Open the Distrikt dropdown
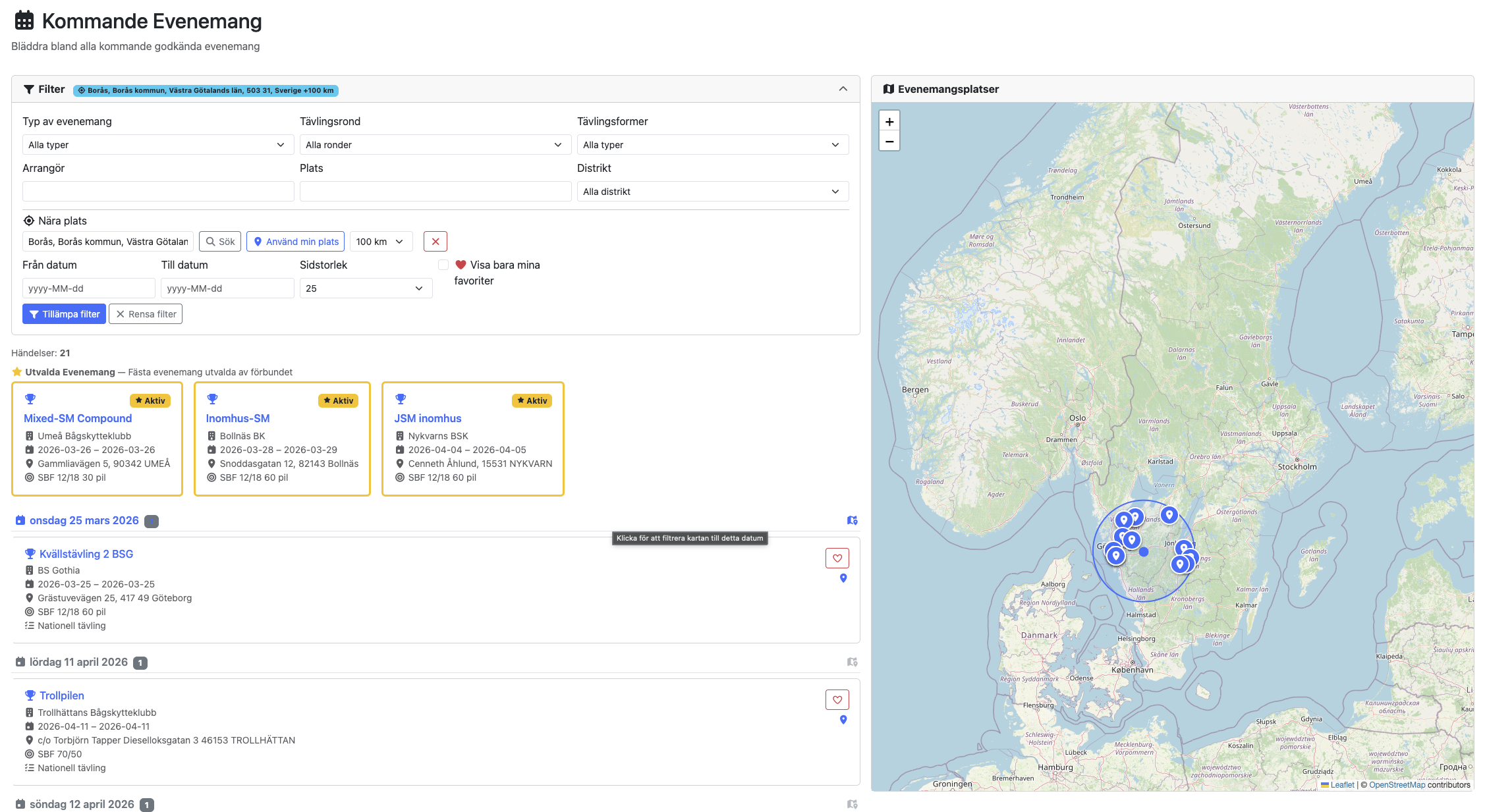This screenshot has height=812, width=1485. (x=712, y=192)
